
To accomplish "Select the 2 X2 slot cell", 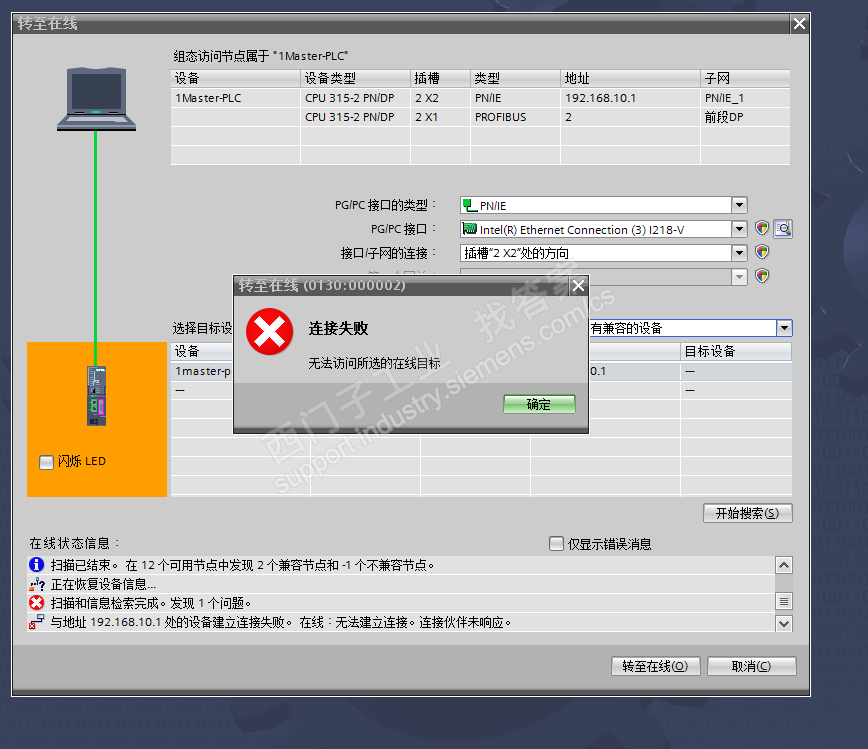I will coord(441,98).
